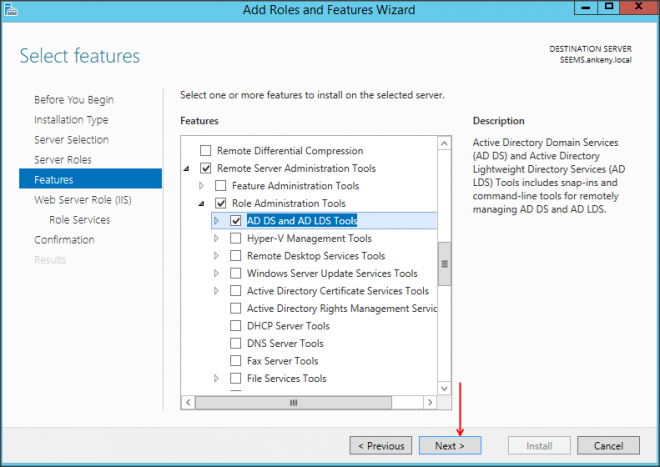Click the list's scroll up arrow
This screenshot has height=467, width=660.
click(x=444, y=143)
